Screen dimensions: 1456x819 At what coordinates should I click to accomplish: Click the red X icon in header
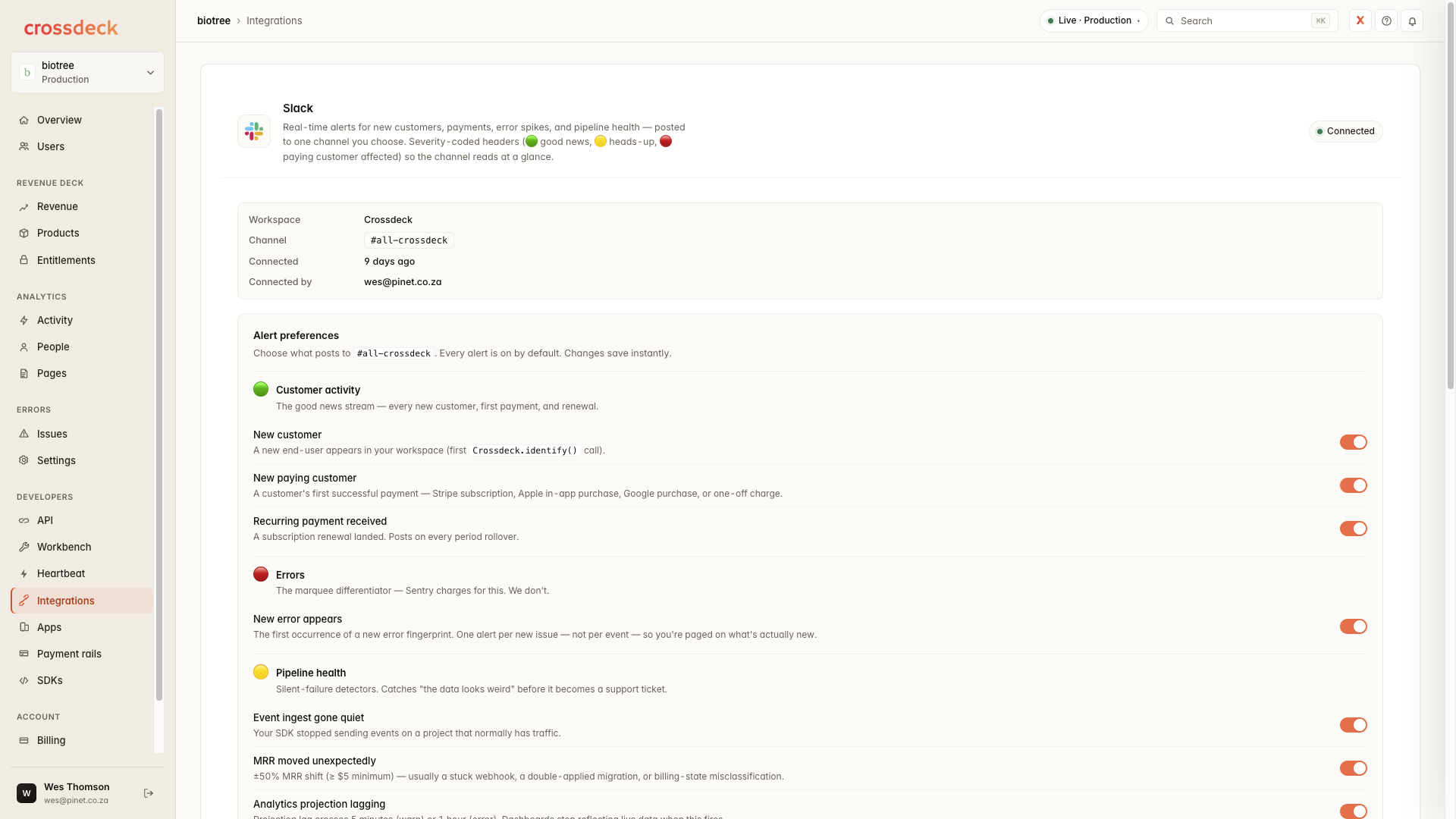tap(1360, 21)
